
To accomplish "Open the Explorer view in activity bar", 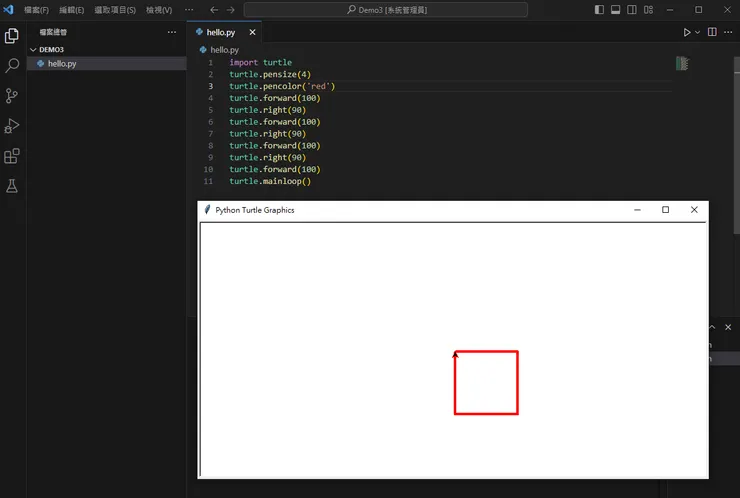I will pyautogui.click(x=12, y=36).
